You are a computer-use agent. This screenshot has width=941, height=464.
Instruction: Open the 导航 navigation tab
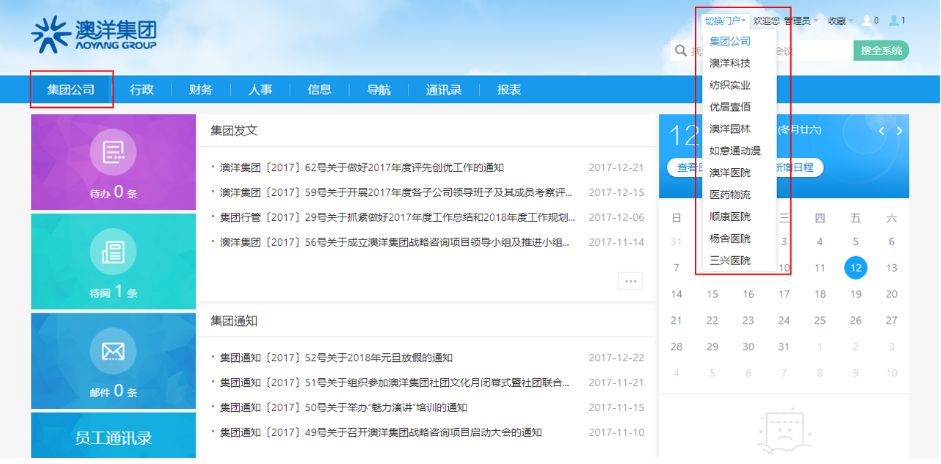pos(379,90)
